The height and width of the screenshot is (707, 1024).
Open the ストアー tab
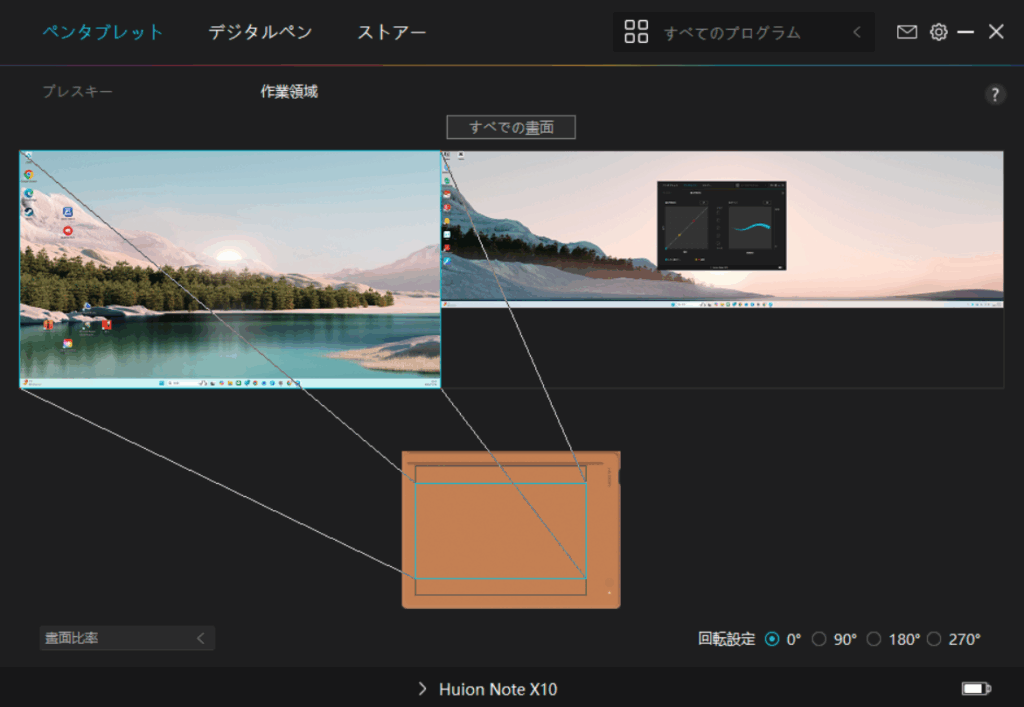(x=391, y=32)
